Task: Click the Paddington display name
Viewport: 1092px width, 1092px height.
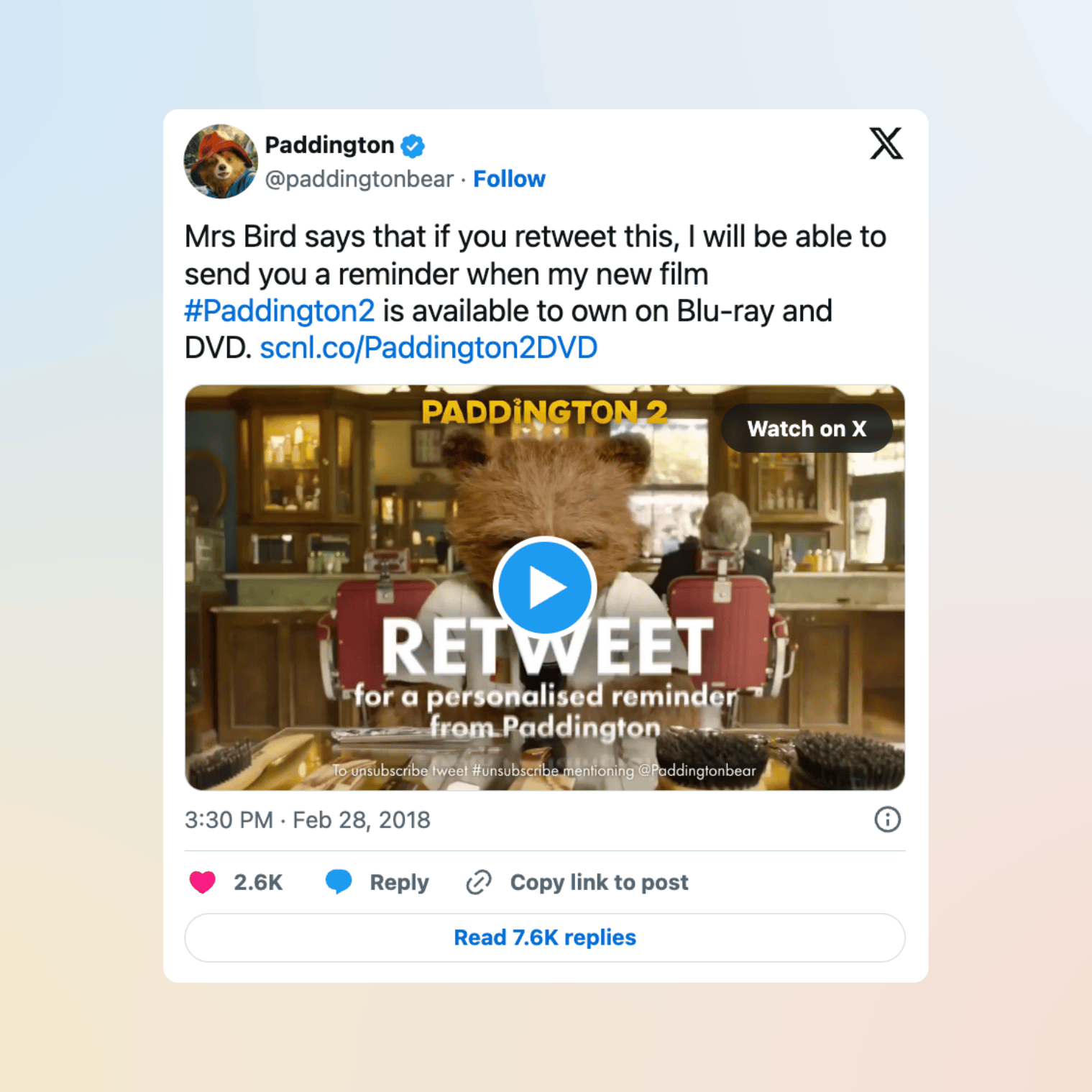Action: (329, 145)
